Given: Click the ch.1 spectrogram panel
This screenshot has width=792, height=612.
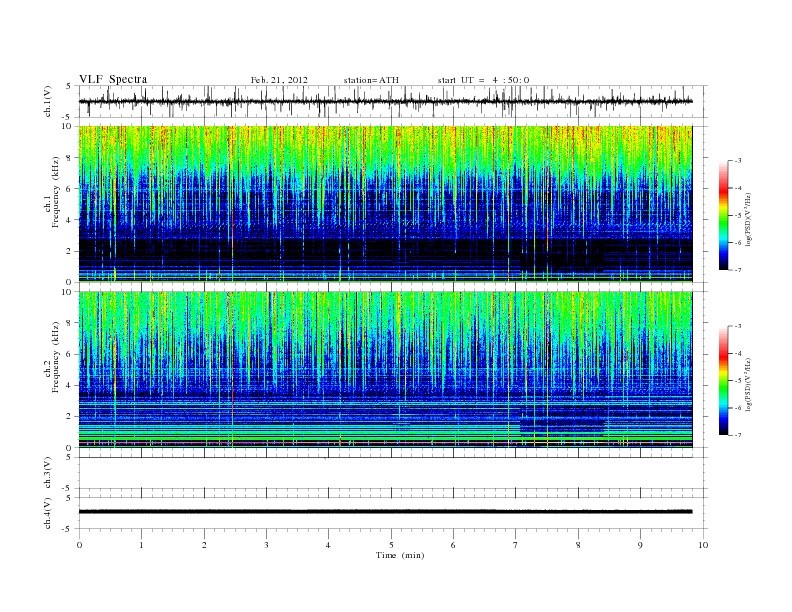Looking at the screenshot, I should [385, 203].
